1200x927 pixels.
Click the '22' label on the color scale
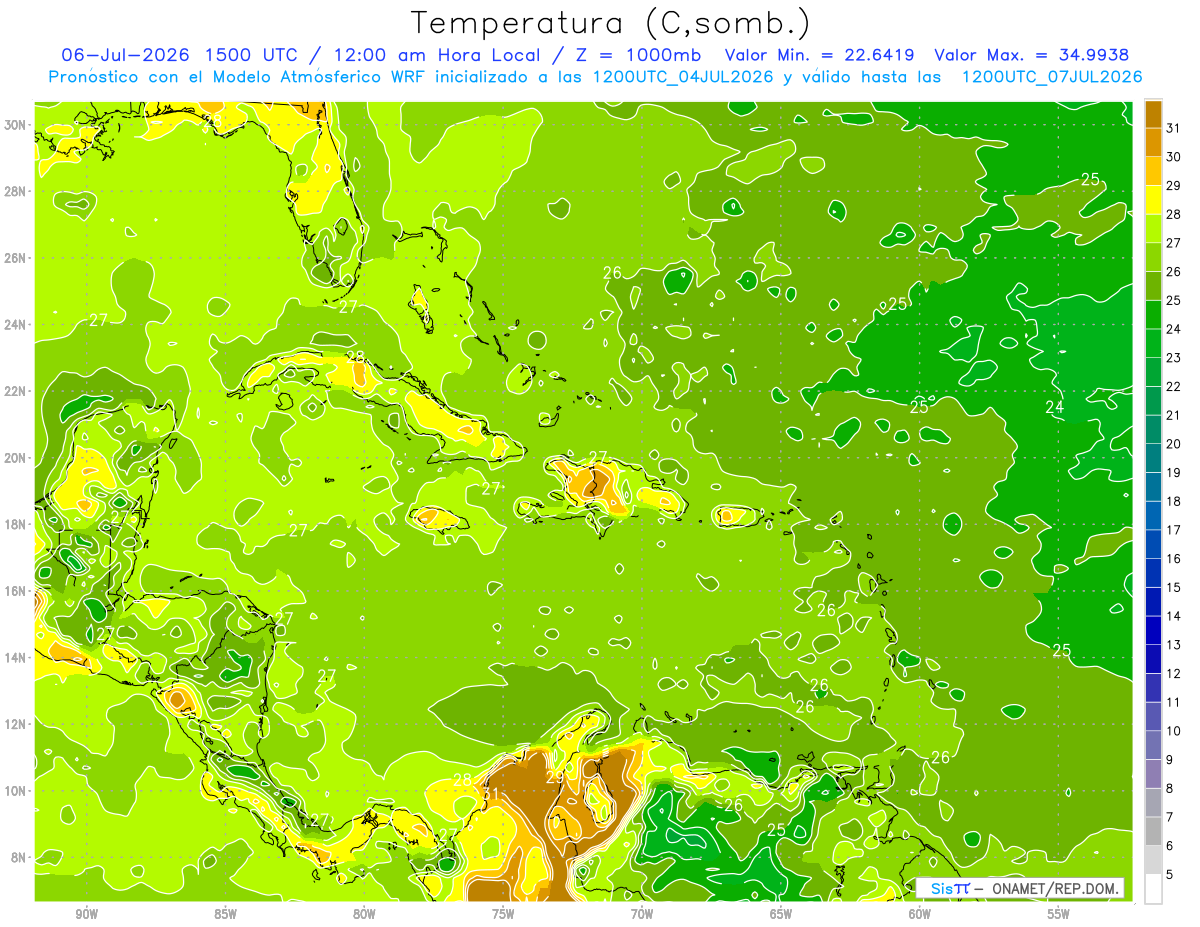1174,386
